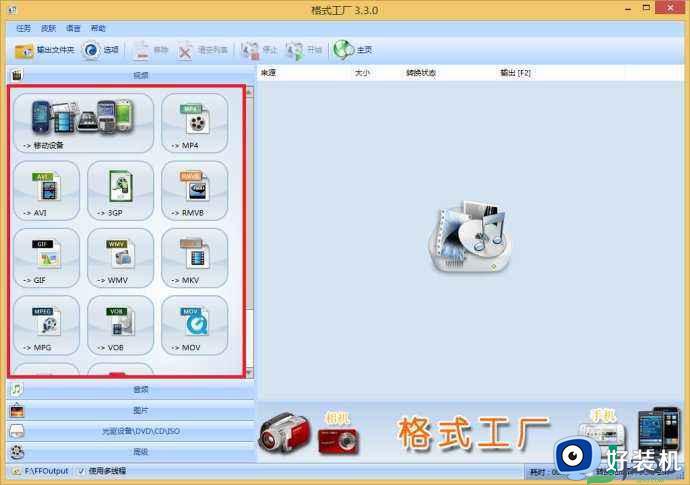Pick the MOV format icon
Screen dimensions: 690x485
tap(194, 324)
